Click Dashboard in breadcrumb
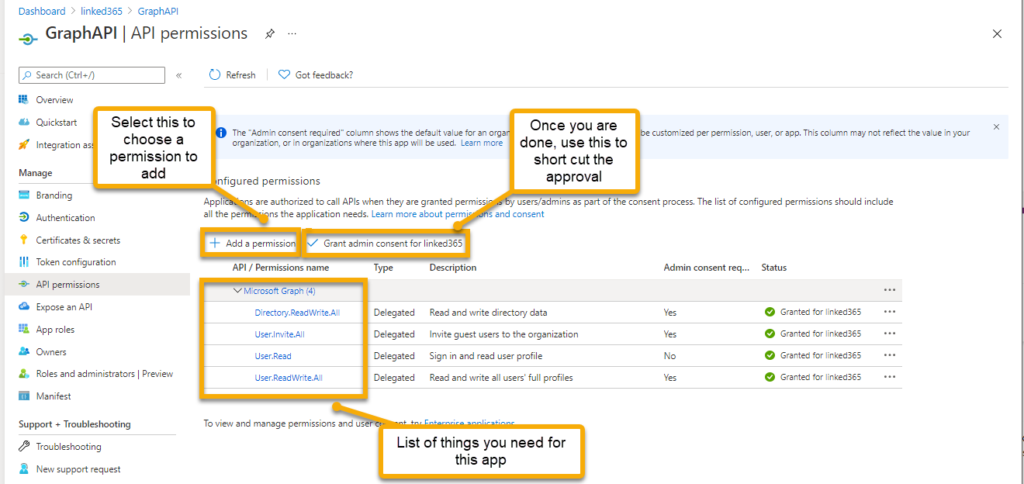 point(42,11)
